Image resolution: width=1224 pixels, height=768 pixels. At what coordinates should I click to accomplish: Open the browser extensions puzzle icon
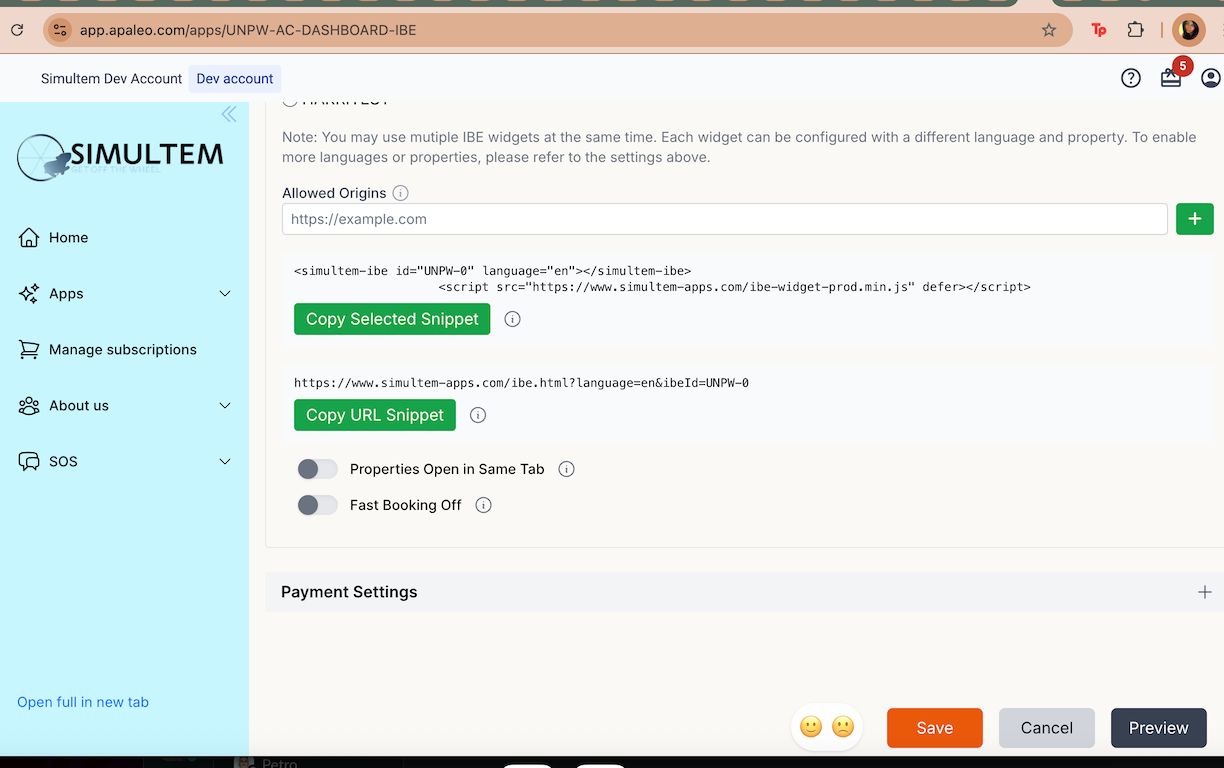(x=1135, y=30)
